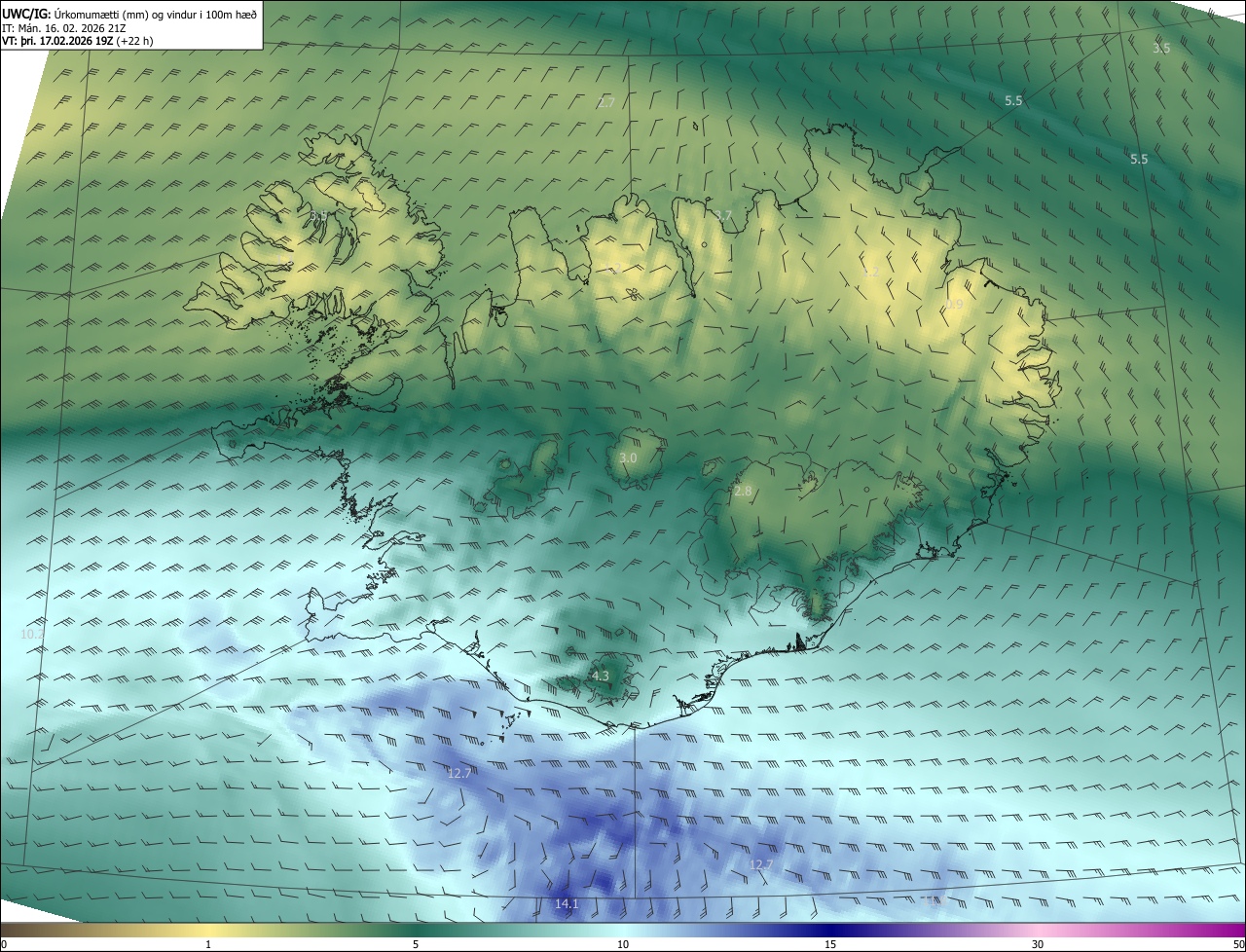Click the 10.2 value at the western edge
This screenshot has width=1246, height=952.
click(x=31, y=634)
